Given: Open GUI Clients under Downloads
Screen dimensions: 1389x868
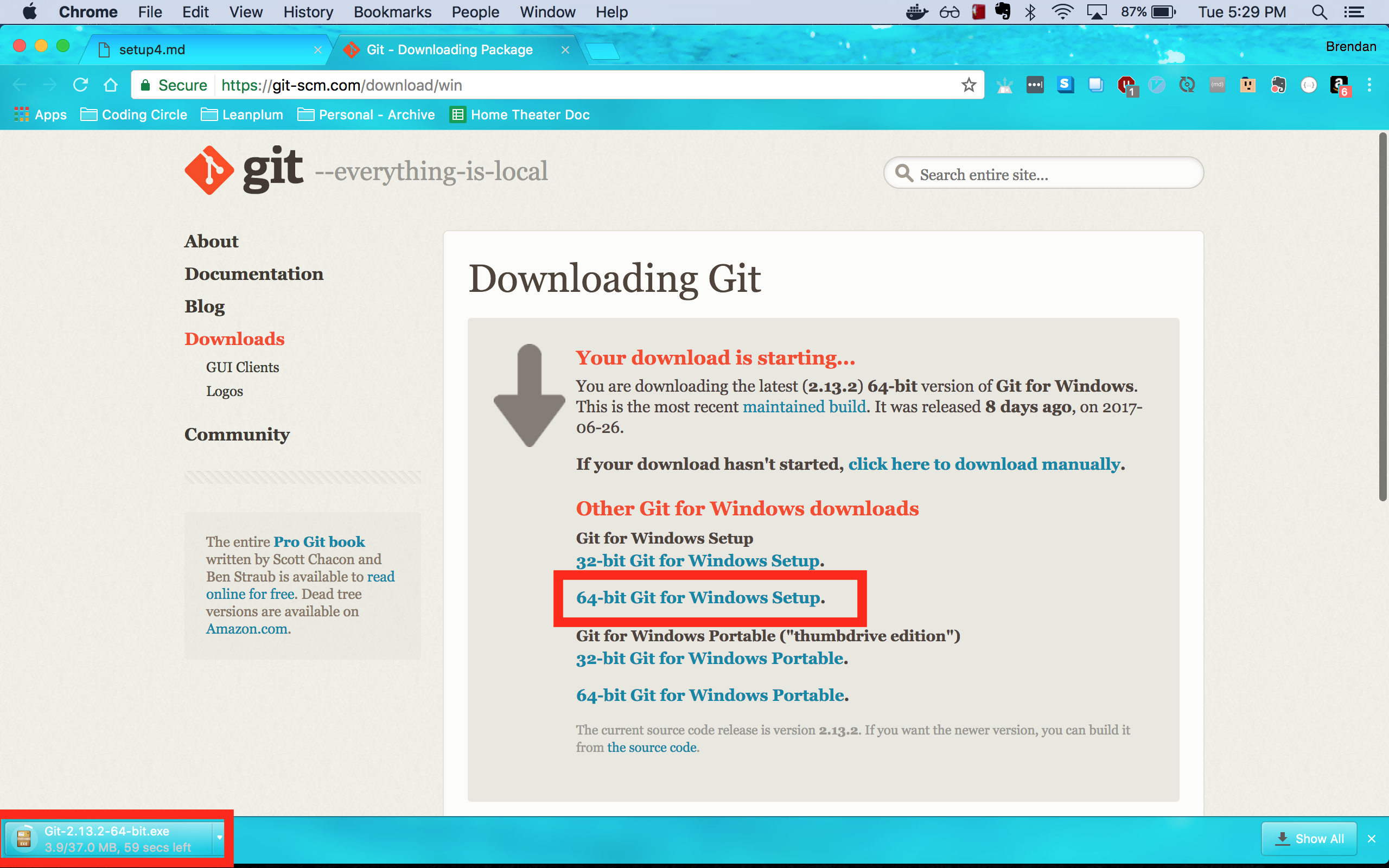Looking at the screenshot, I should pyautogui.click(x=242, y=367).
